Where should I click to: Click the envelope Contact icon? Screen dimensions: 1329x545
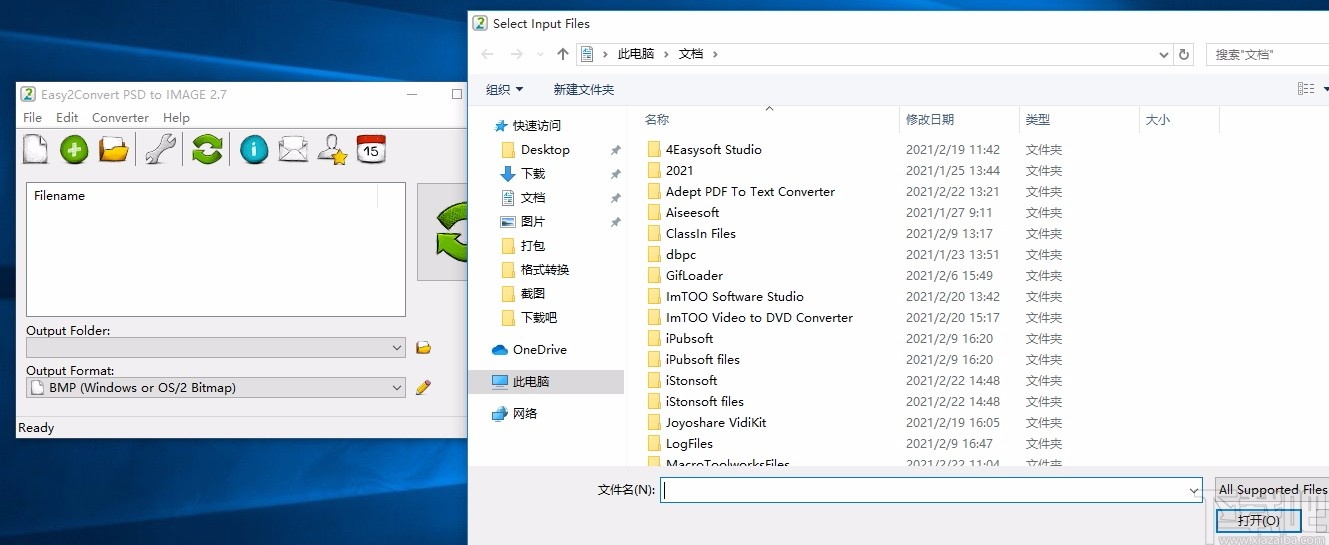coord(293,150)
